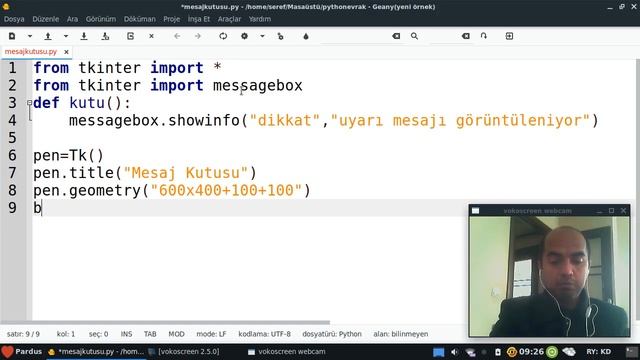This screenshot has width=640, height=360.
Task: Maximize the vokoscreen webcam window
Action: coord(611,211)
